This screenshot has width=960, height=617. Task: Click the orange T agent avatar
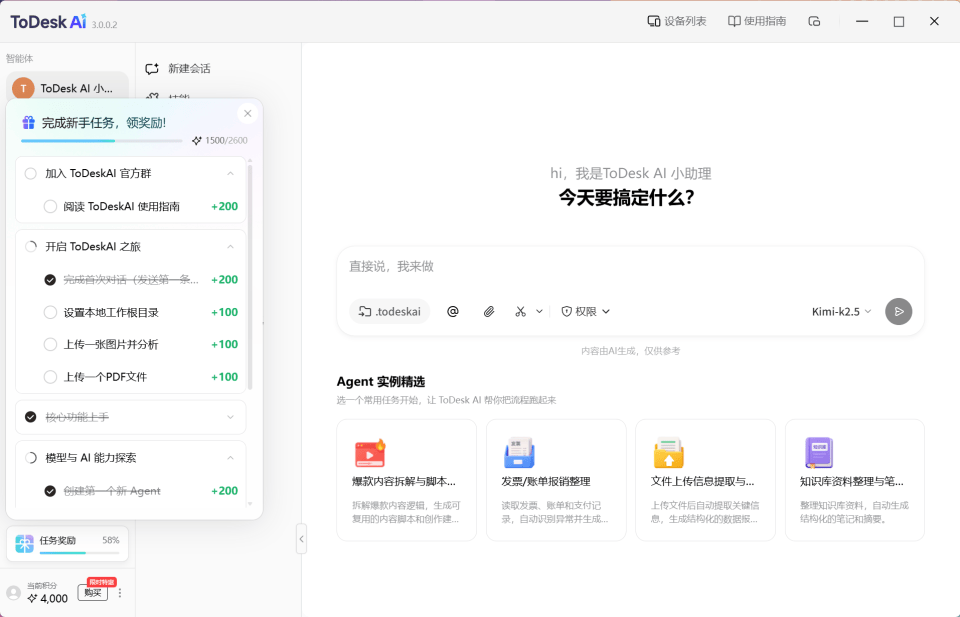coord(23,88)
